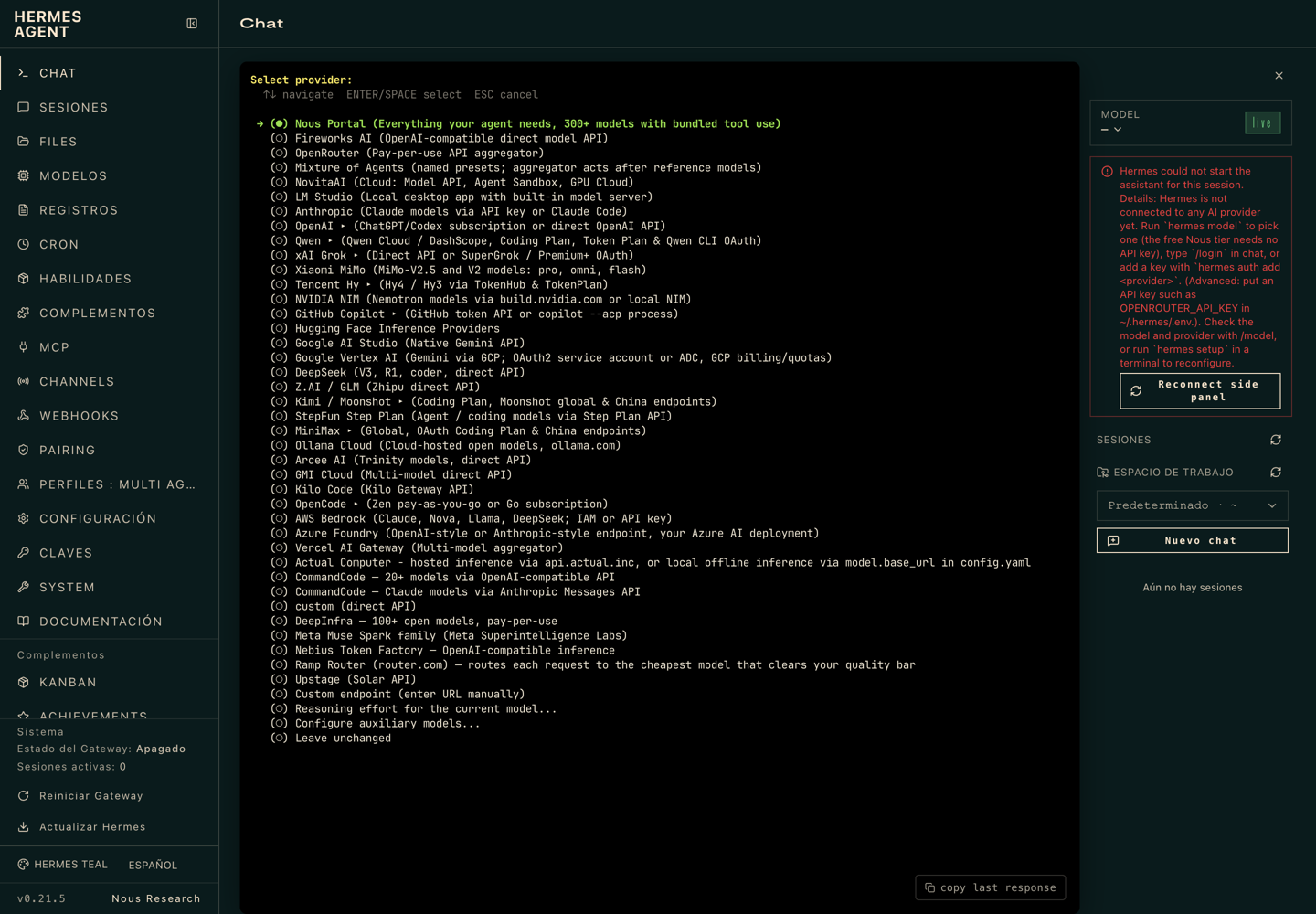Viewport: 1316px width, 914px height.
Task: Click the Complementos puzzle icon
Action: click(x=24, y=313)
